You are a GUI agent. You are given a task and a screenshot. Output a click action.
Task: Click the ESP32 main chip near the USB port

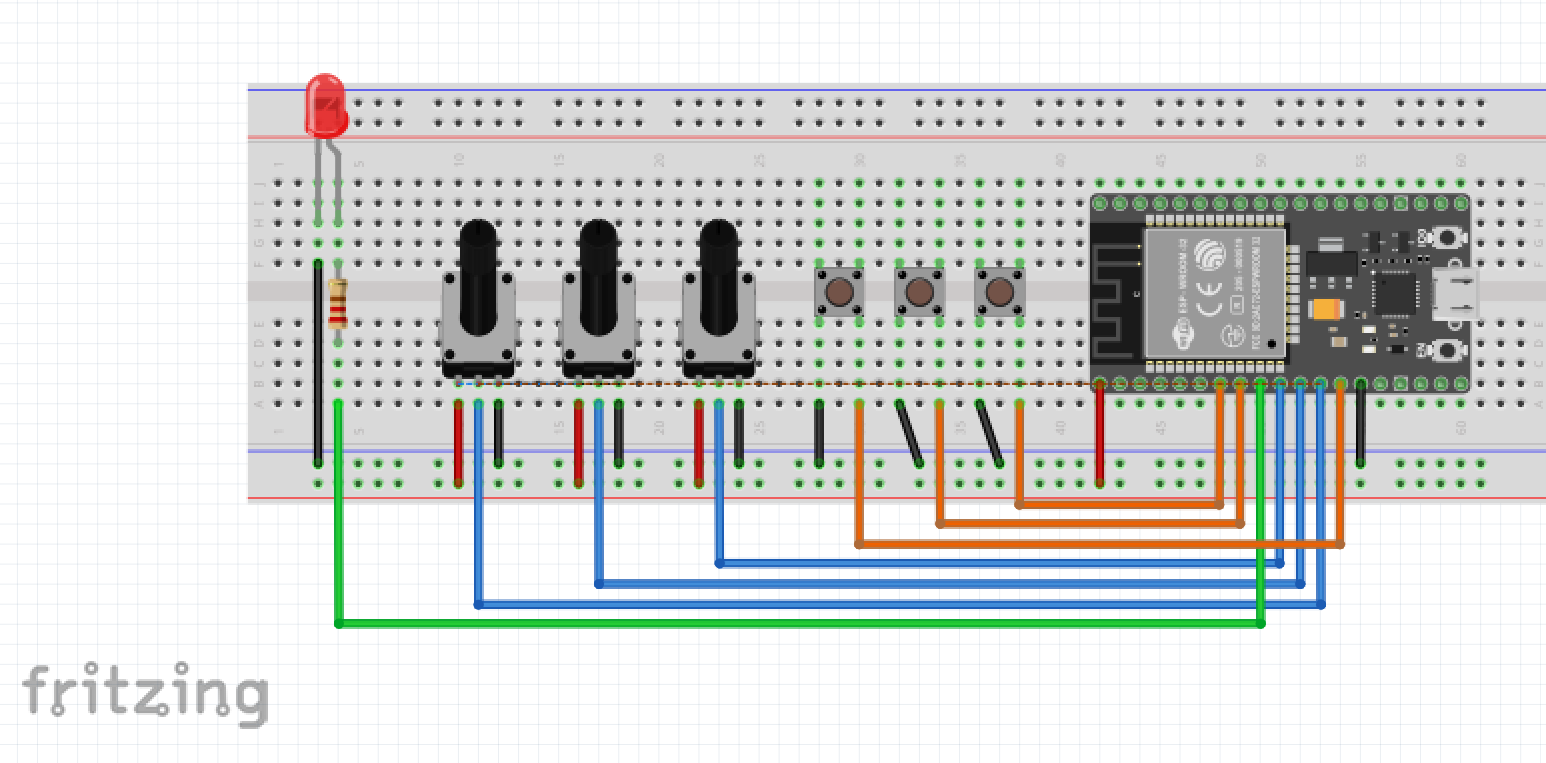click(x=1393, y=293)
